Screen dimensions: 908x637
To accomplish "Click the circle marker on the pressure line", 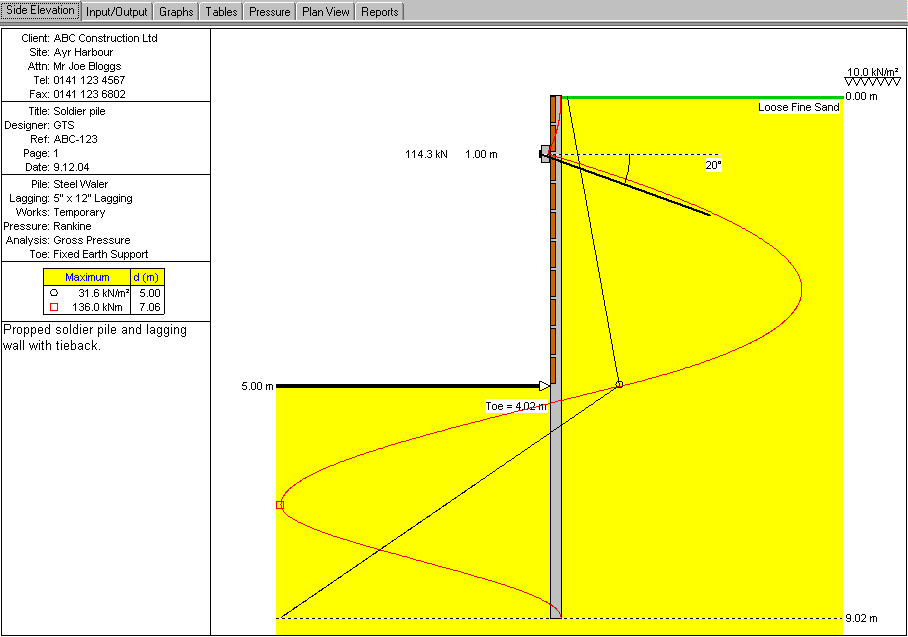I will pos(619,384).
